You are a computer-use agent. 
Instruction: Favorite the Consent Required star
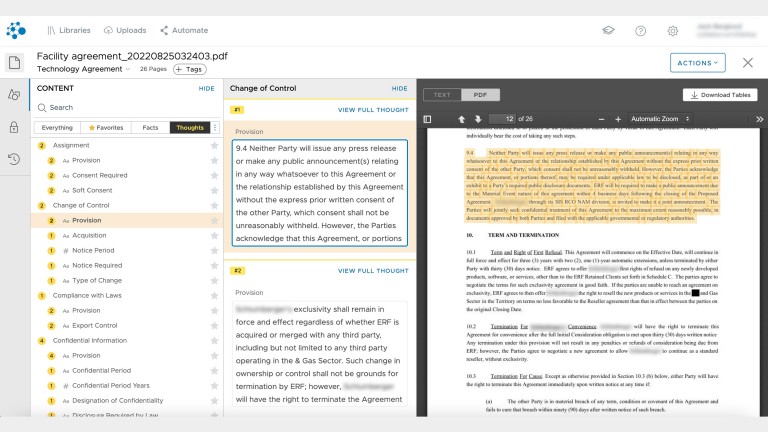point(214,175)
